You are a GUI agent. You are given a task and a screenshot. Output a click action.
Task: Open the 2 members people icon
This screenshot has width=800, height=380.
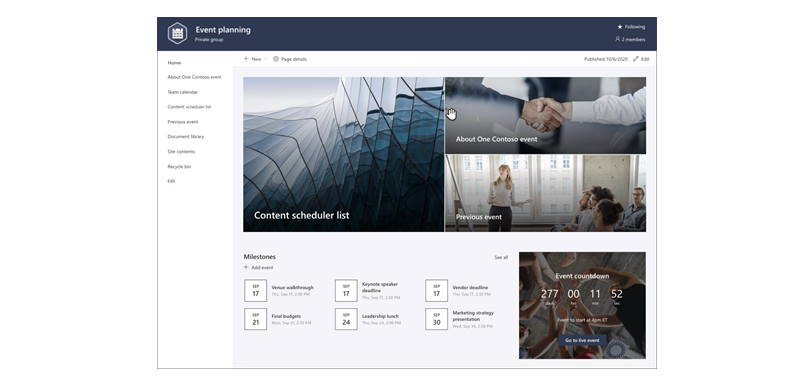coord(617,39)
